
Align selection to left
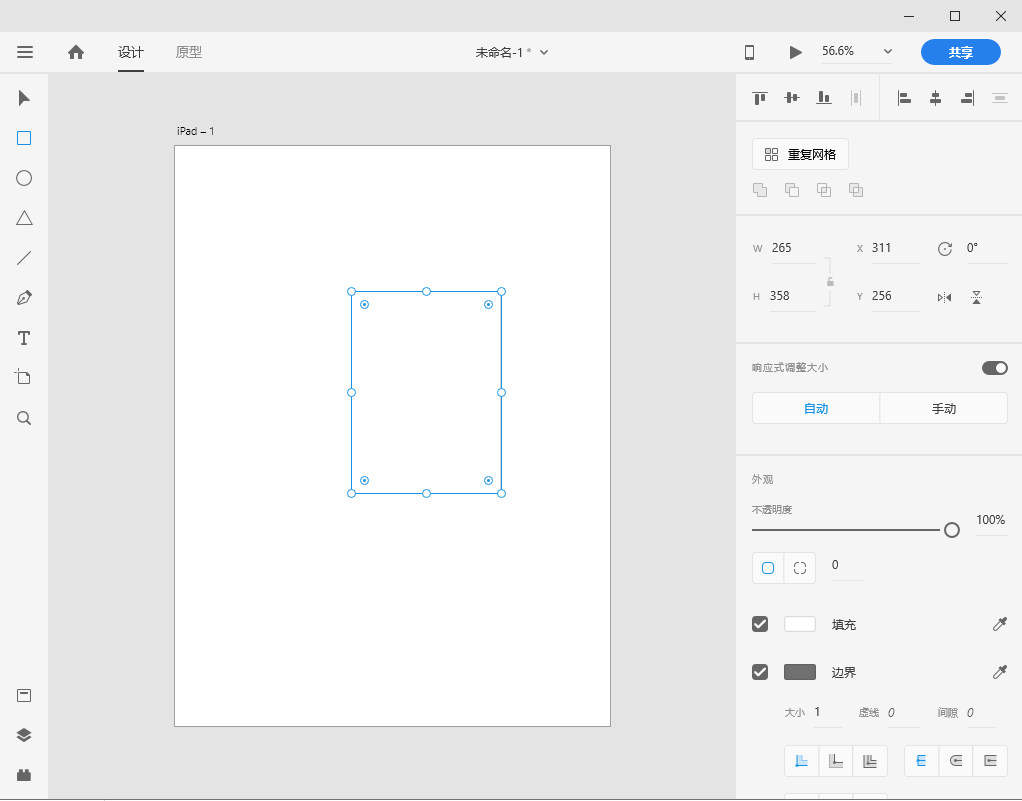point(904,98)
